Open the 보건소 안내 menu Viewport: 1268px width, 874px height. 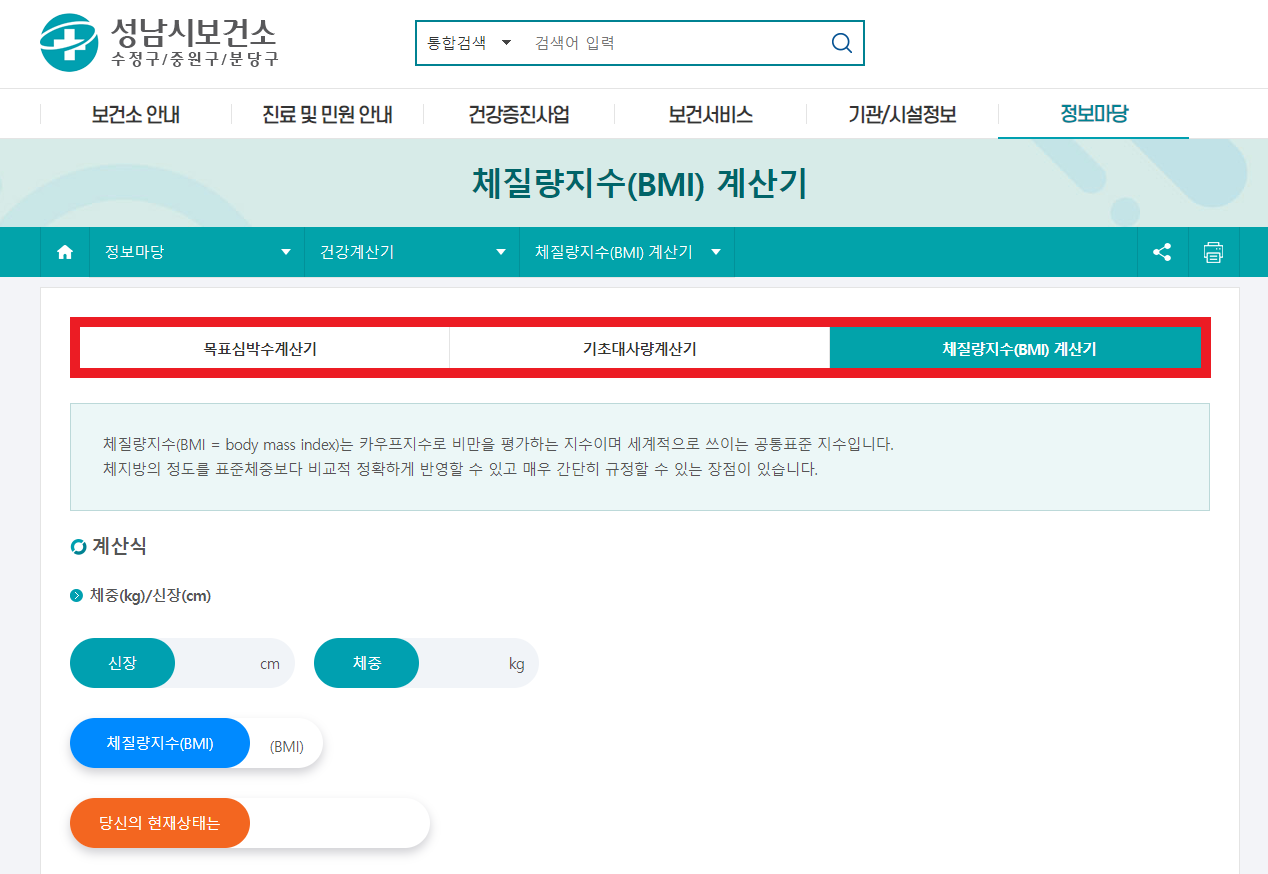(x=133, y=114)
